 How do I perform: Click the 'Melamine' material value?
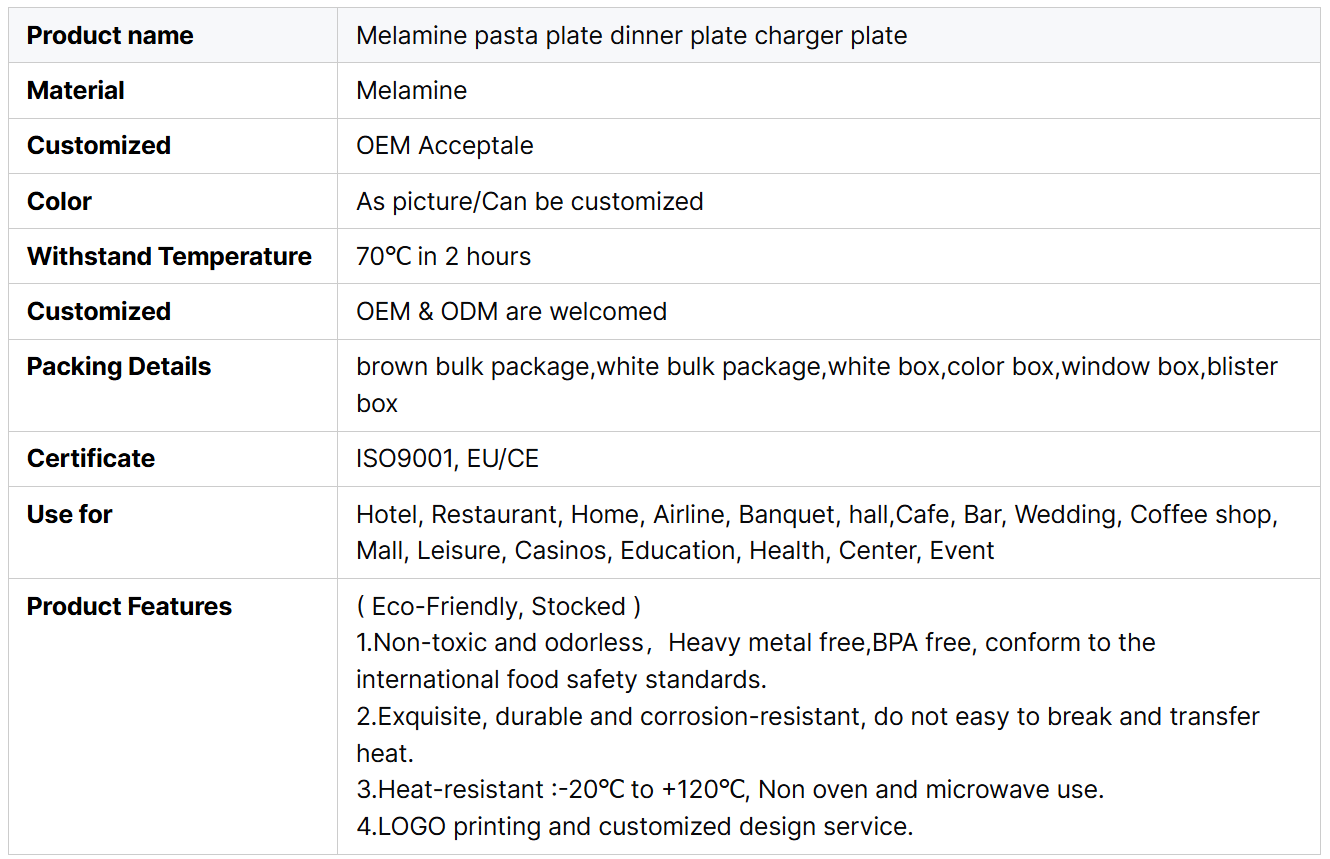[x=411, y=91]
